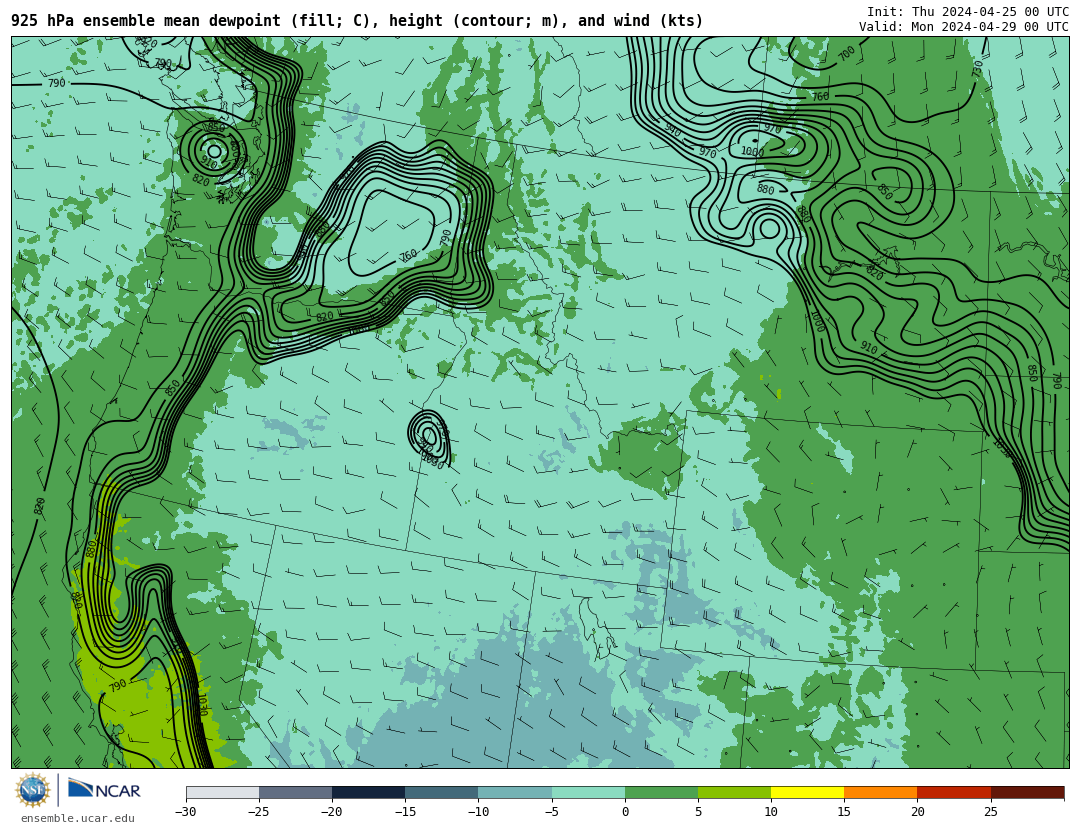Click the NCAR logo
The width and height of the screenshot is (1080, 831).
click(x=104, y=789)
